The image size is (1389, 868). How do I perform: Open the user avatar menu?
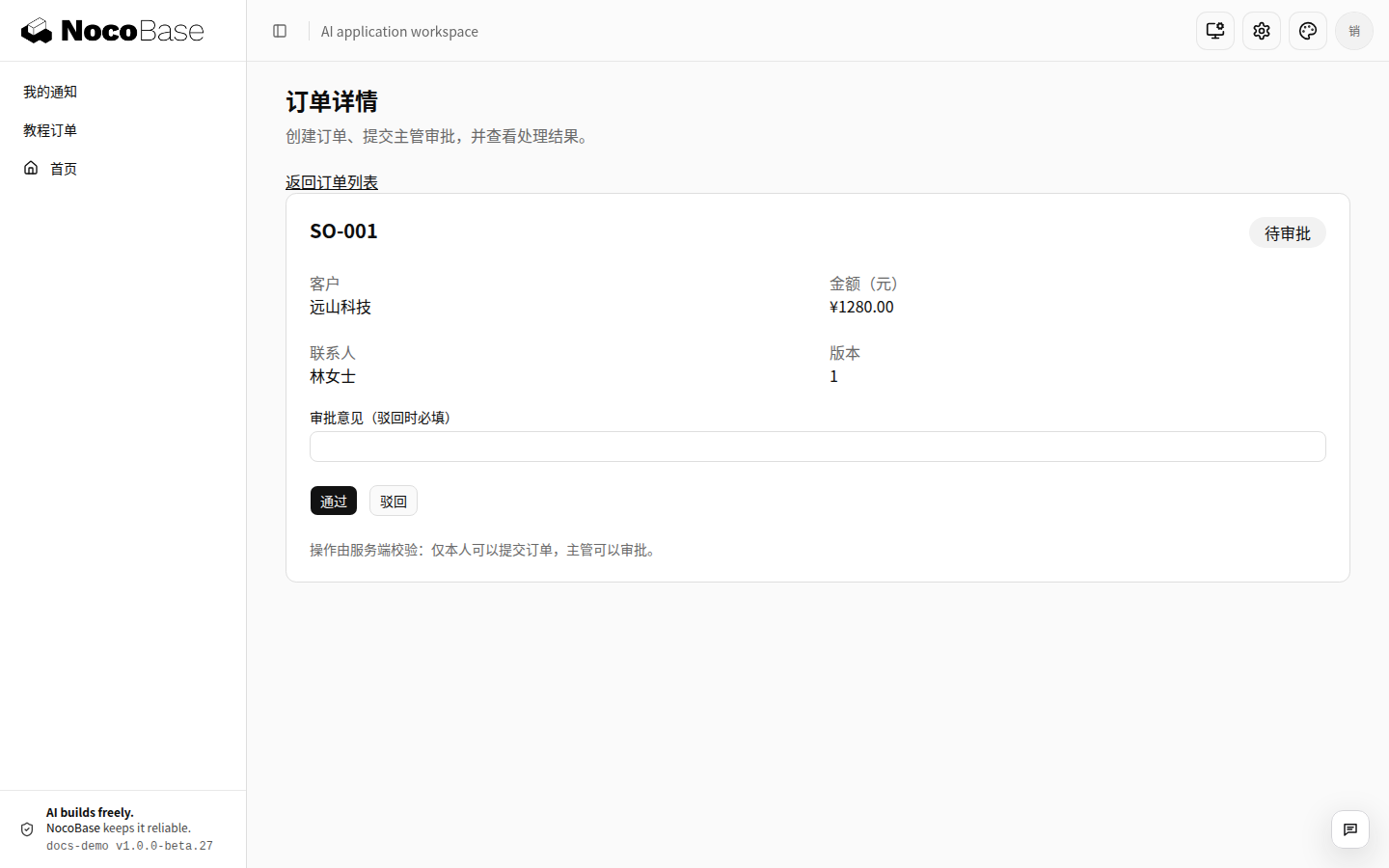1354,31
